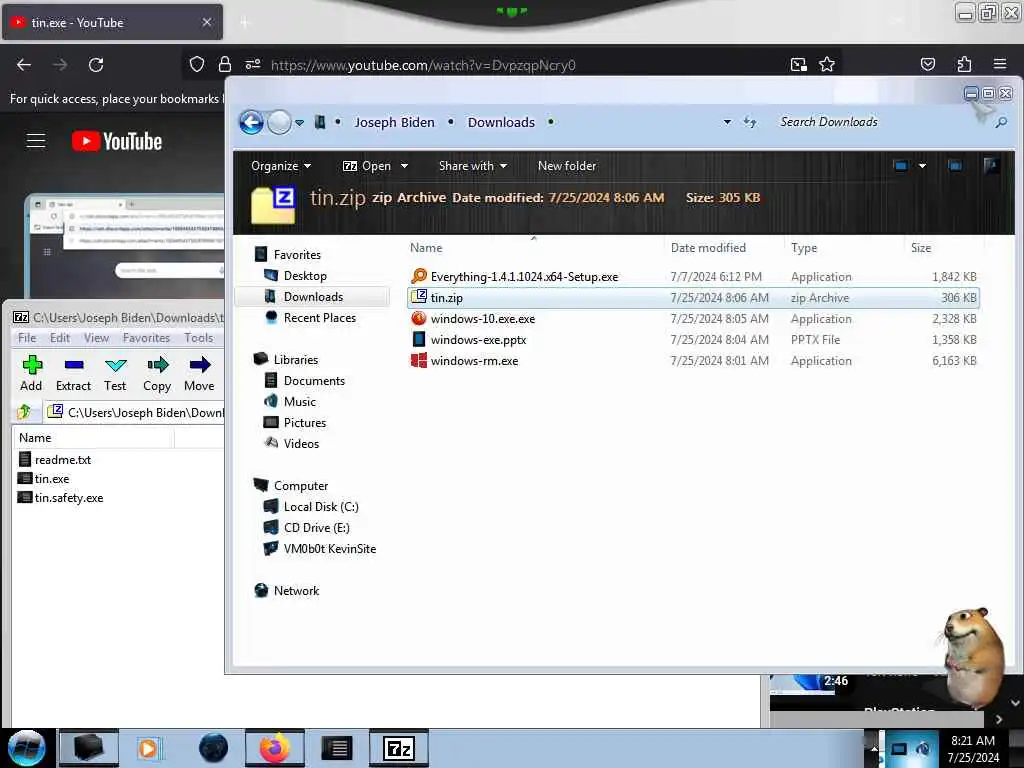Open Edit menu in 7-Zip

(x=59, y=338)
